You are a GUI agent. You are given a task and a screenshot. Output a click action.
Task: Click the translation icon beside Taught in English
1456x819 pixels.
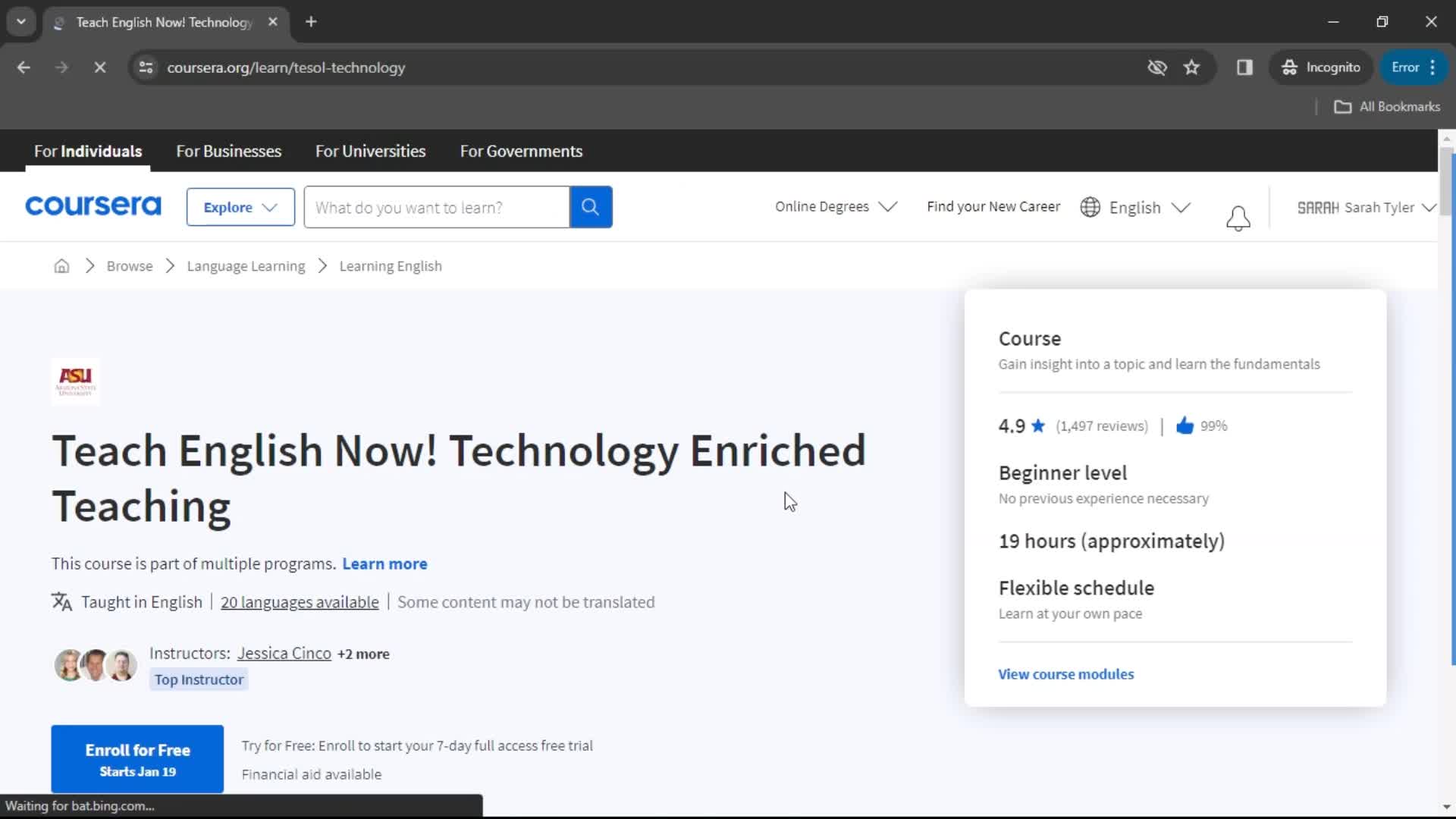[x=62, y=602]
